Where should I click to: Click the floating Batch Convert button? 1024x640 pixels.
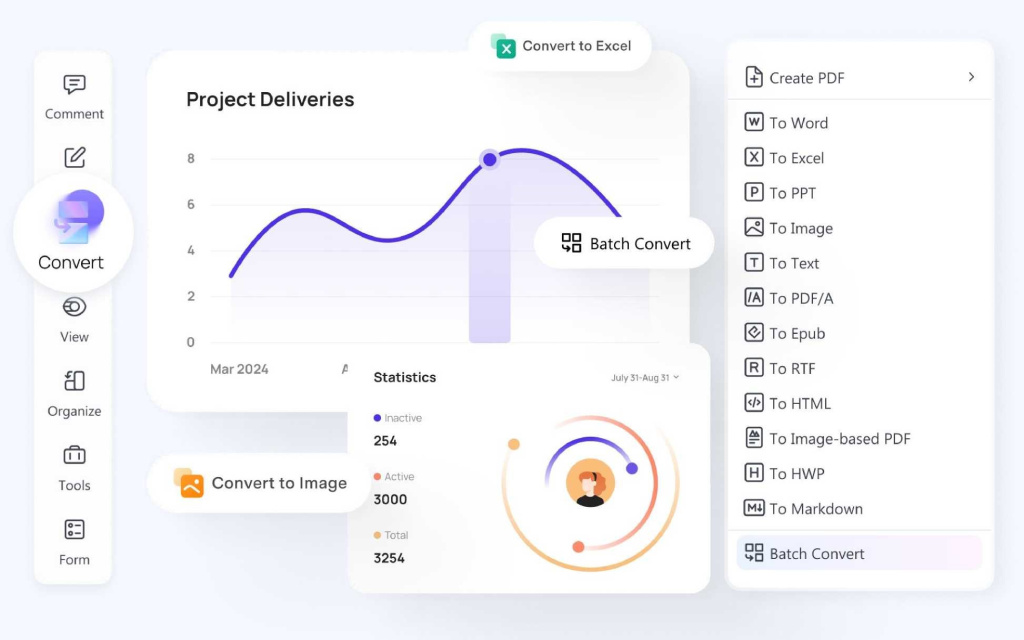click(x=624, y=244)
